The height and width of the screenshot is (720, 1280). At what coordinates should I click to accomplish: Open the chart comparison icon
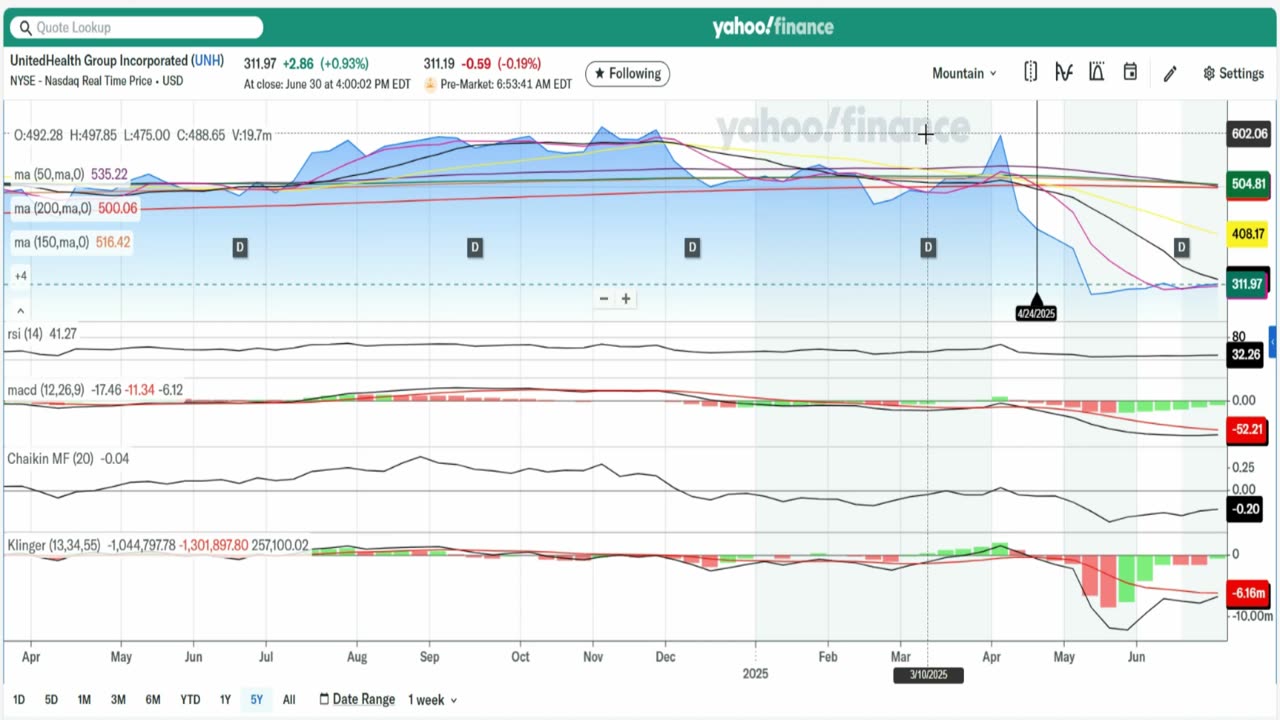(x=1097, y=72)
